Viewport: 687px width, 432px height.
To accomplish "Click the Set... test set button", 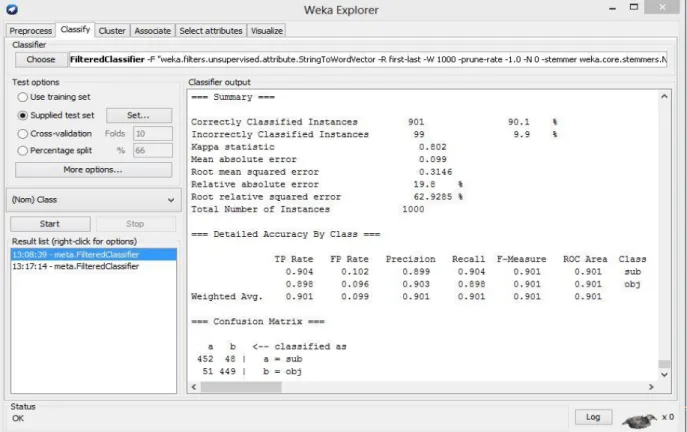I will (139, 115).
